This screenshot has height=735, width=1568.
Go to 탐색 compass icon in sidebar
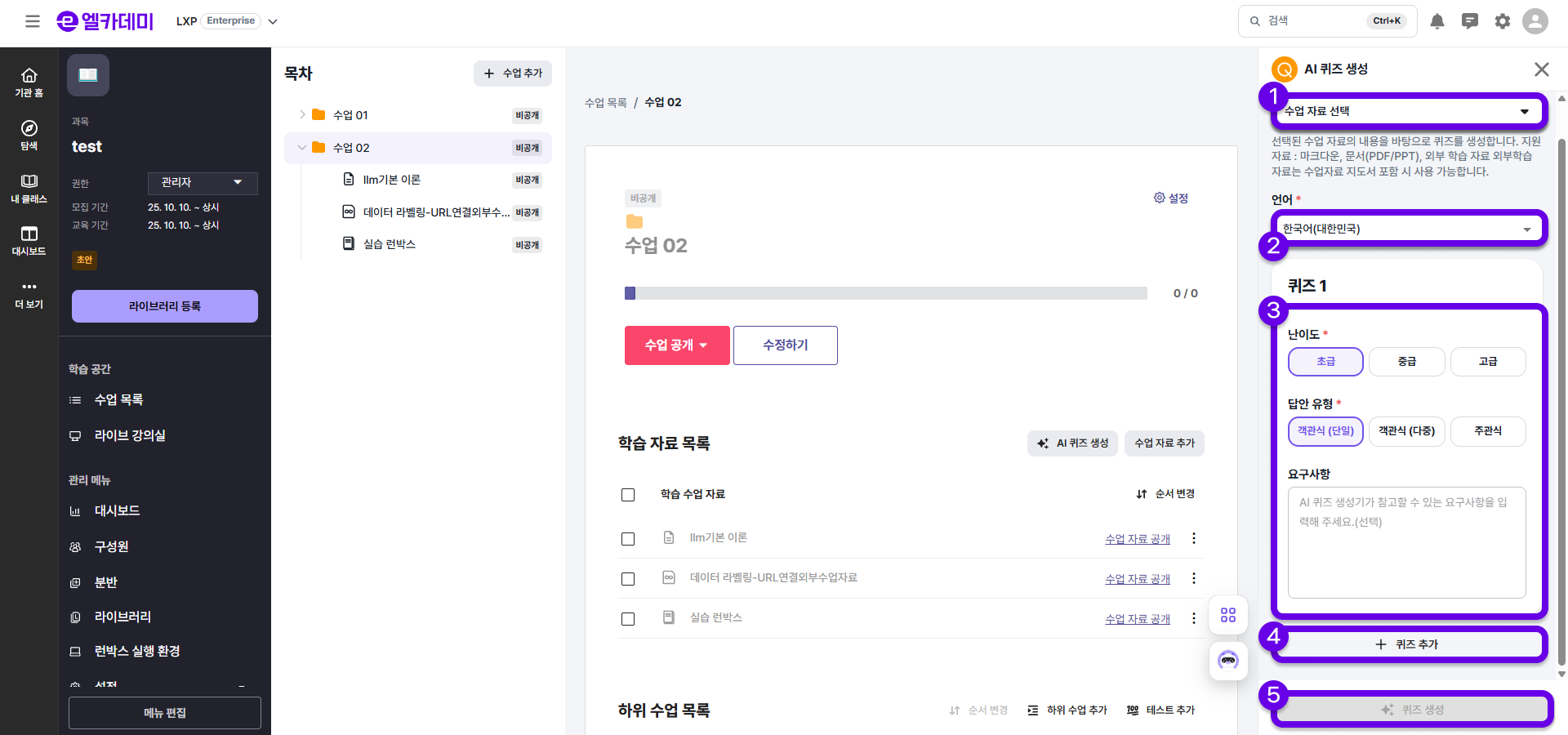click(29, 135)
